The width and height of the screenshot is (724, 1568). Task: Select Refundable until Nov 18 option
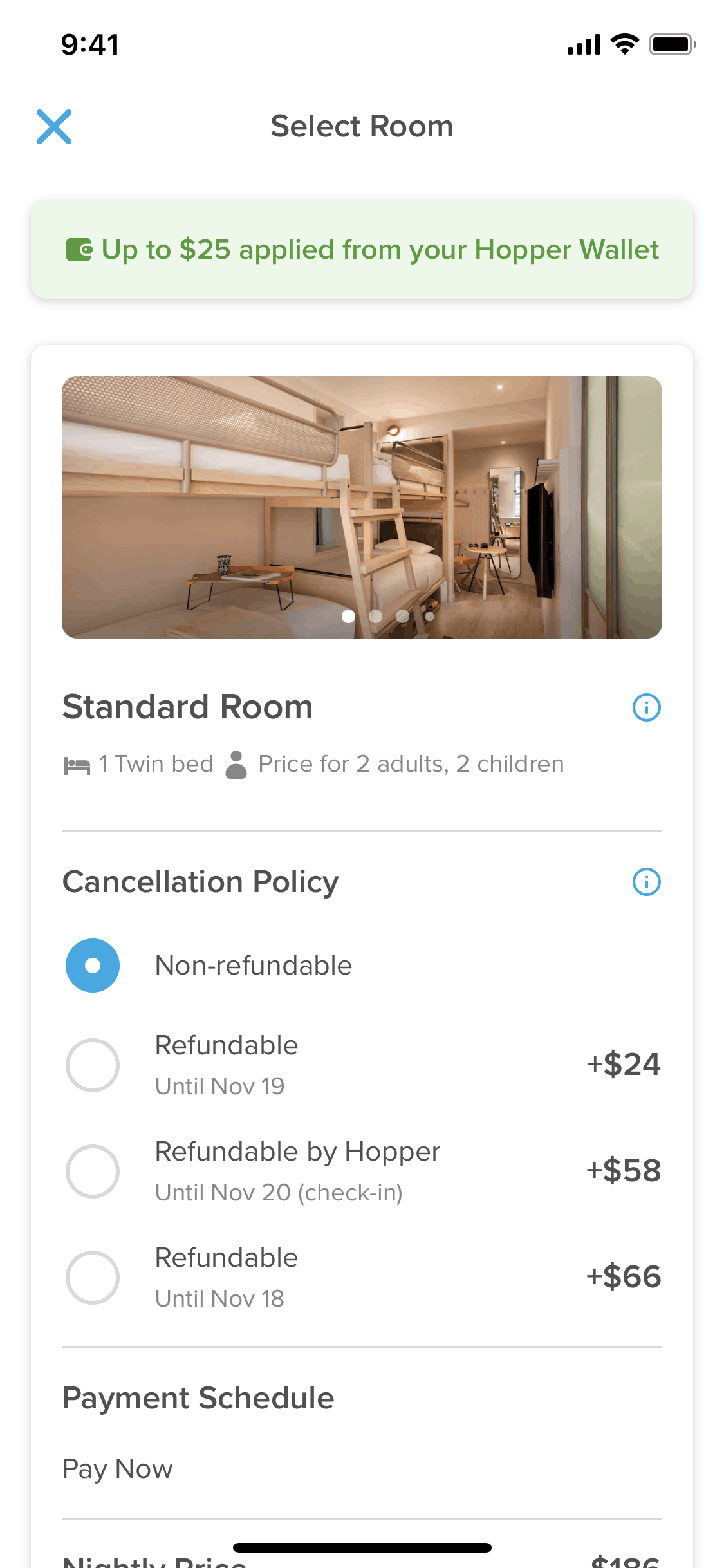pos(93,1278)
